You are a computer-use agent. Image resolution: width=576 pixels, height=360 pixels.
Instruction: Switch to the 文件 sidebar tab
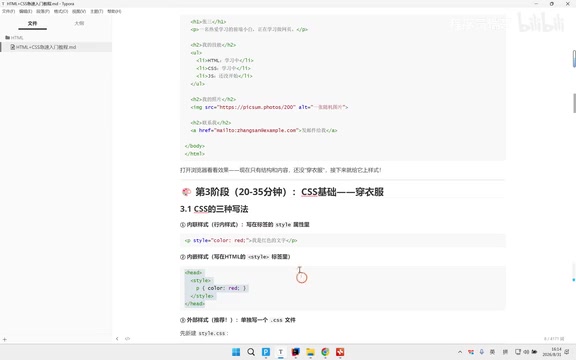coord(32,23)
